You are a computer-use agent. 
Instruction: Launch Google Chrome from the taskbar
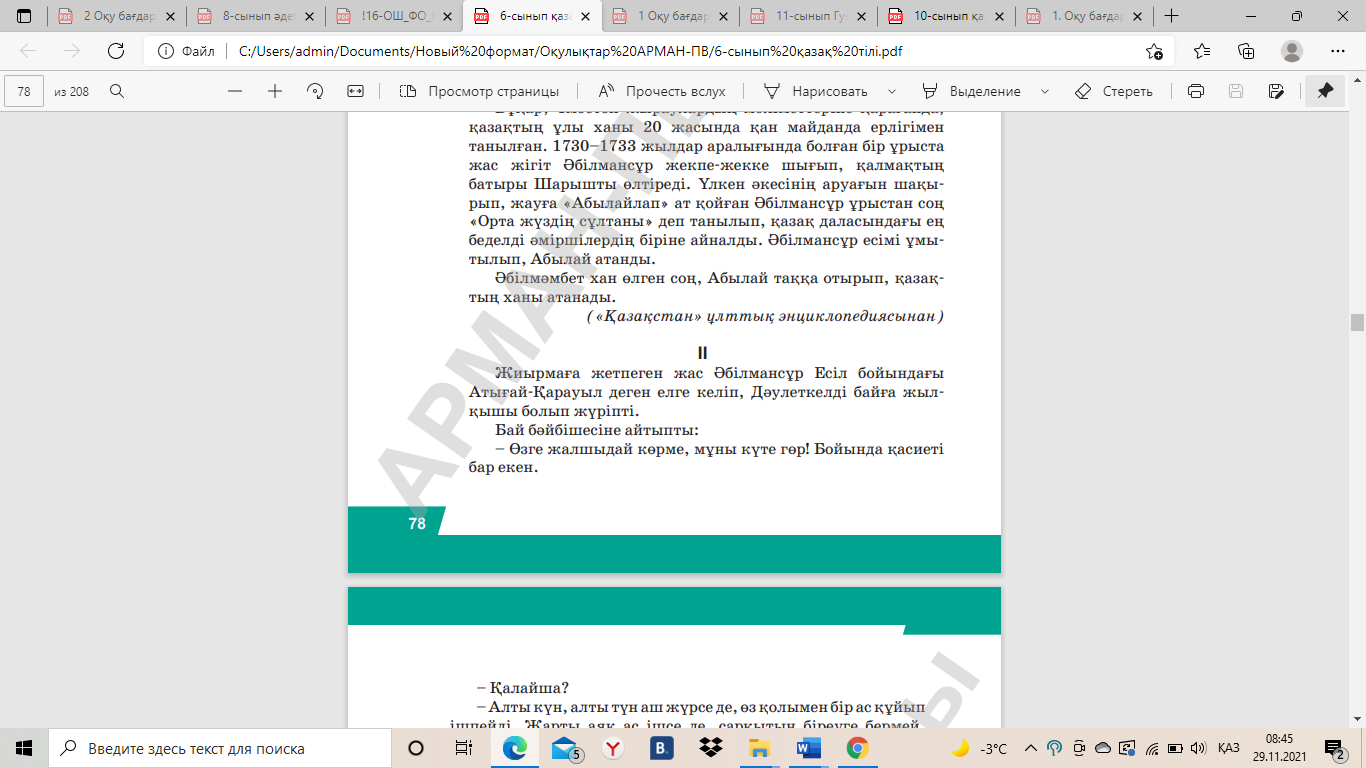click(x=857, y=748)
